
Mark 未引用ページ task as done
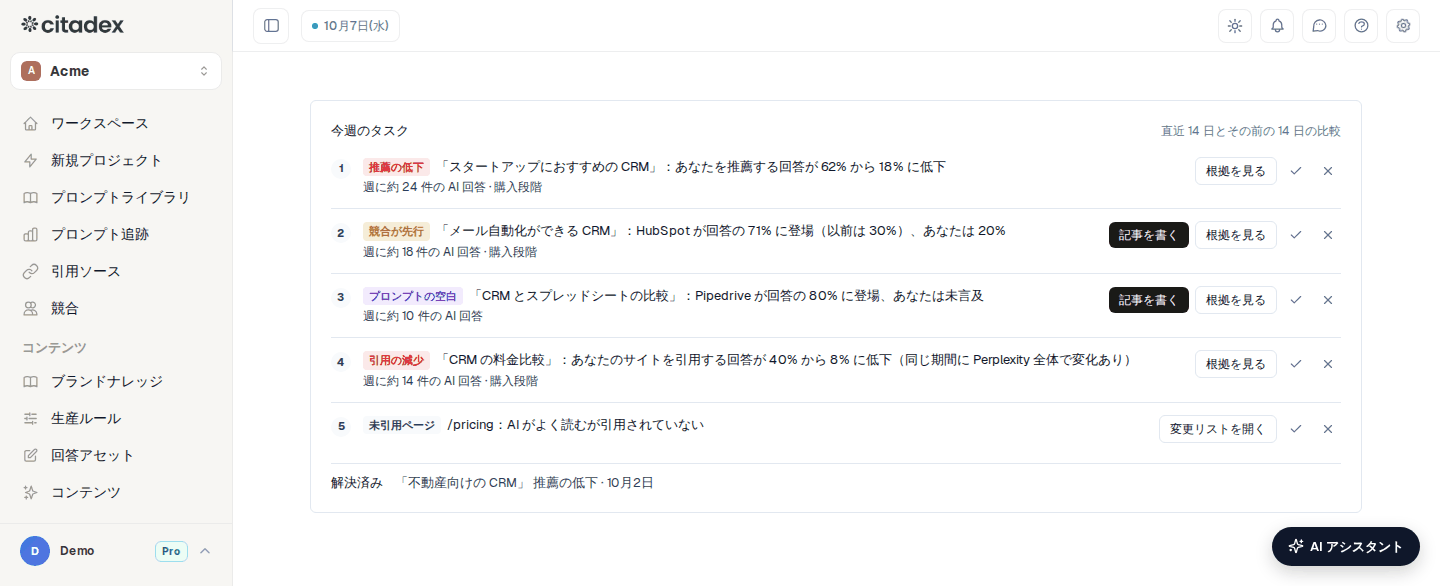click(1296, 429)
